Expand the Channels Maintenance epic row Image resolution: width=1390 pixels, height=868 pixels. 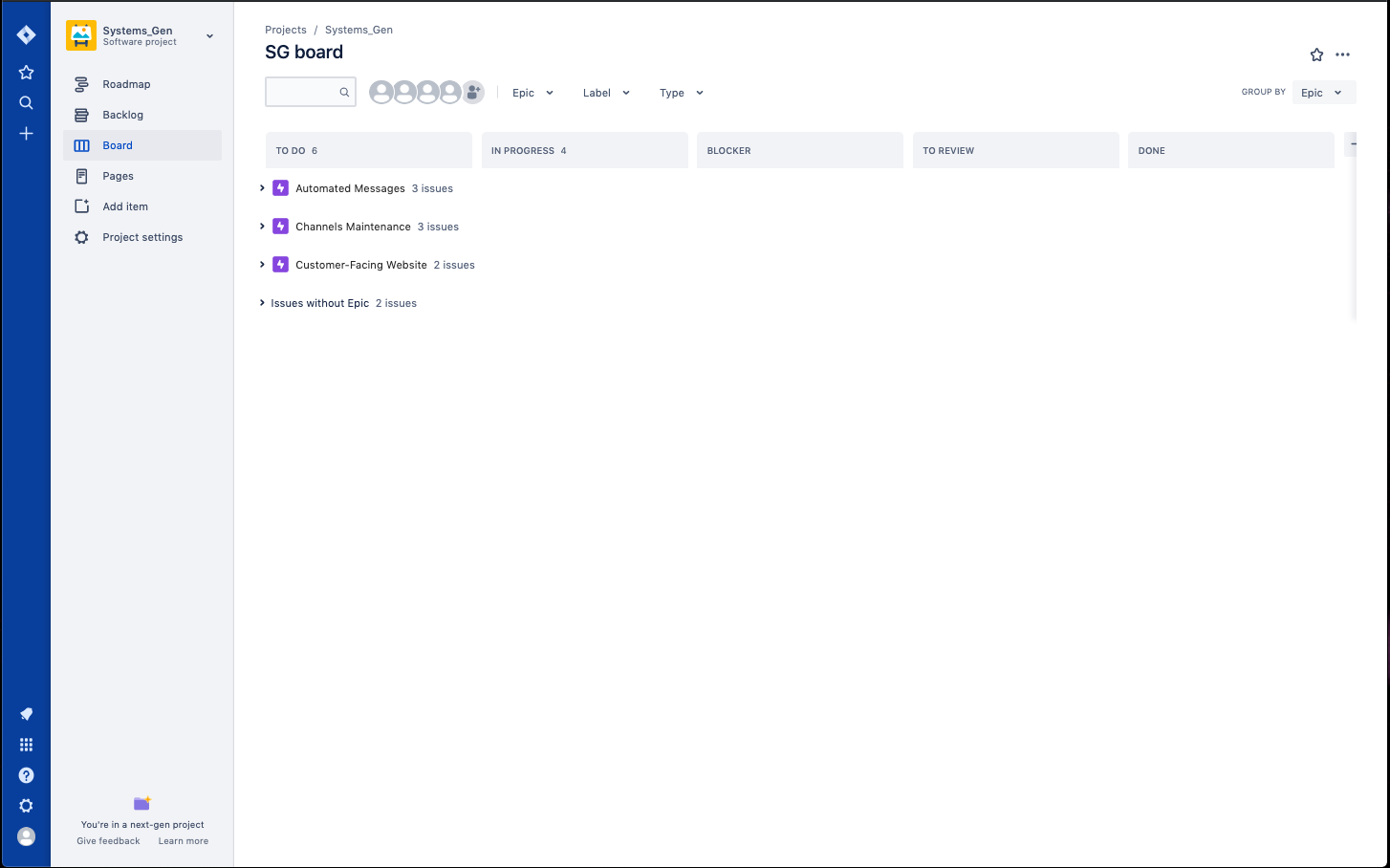click(262, 227)
